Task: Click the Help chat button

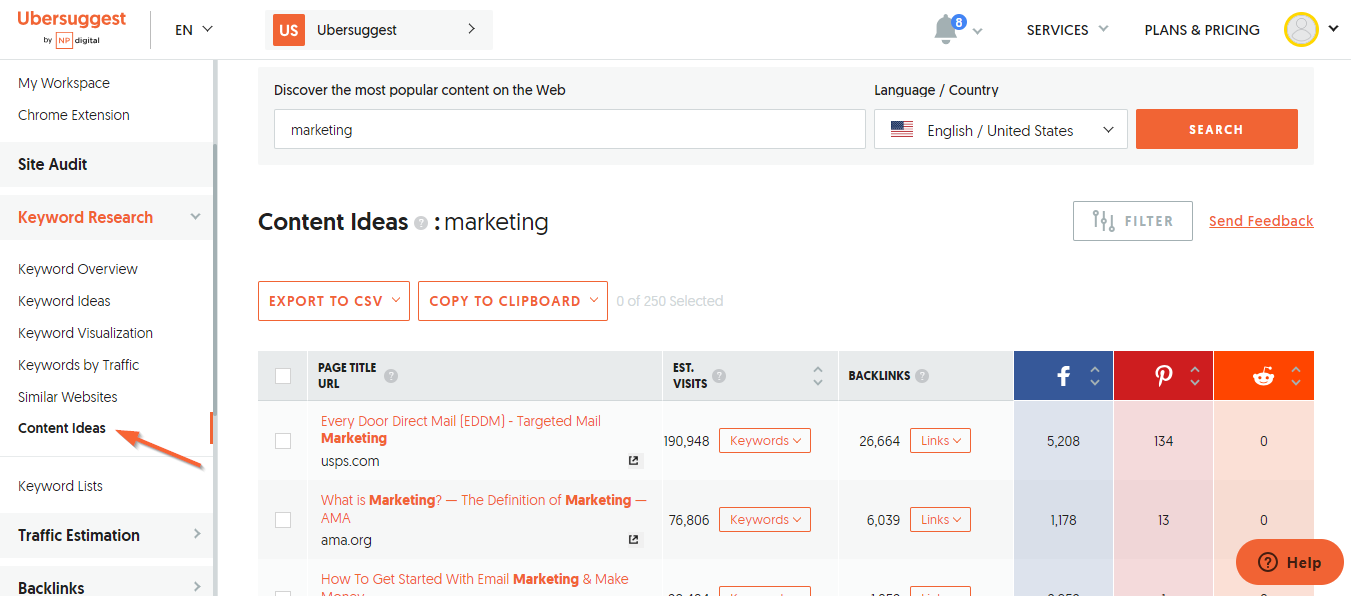Action: (x=1289, y=562)
